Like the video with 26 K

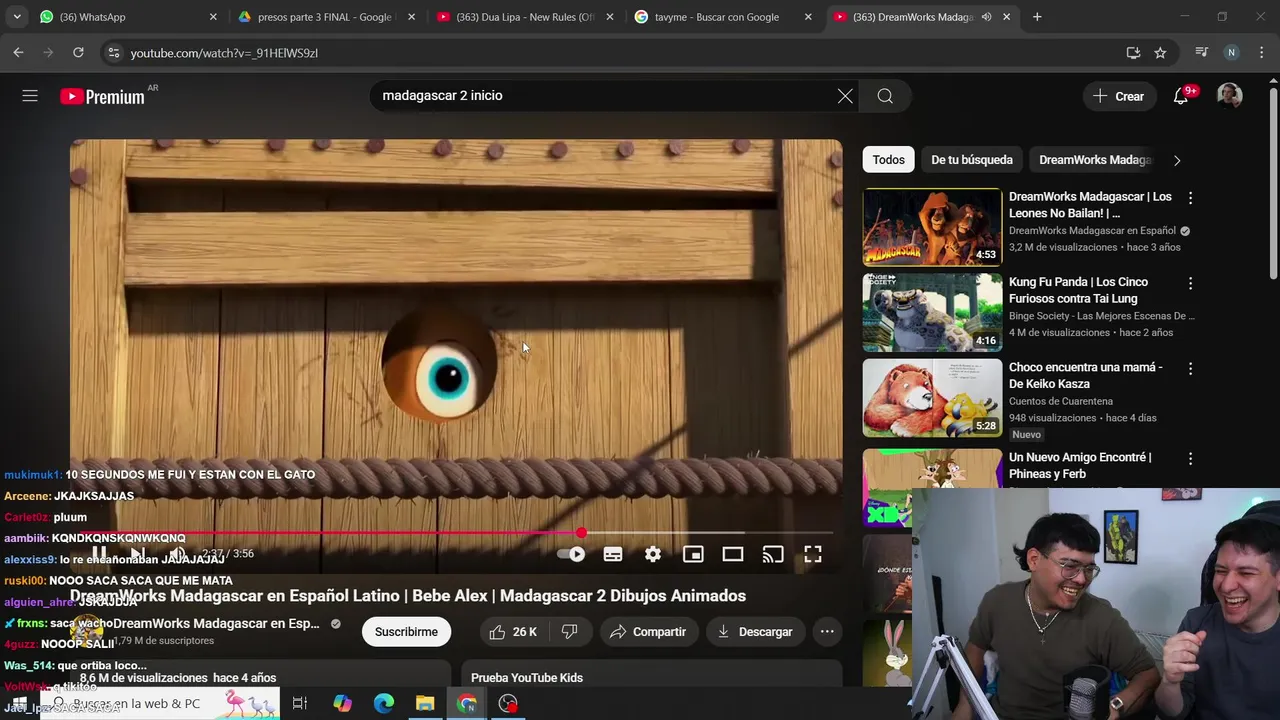coord(512,632)
